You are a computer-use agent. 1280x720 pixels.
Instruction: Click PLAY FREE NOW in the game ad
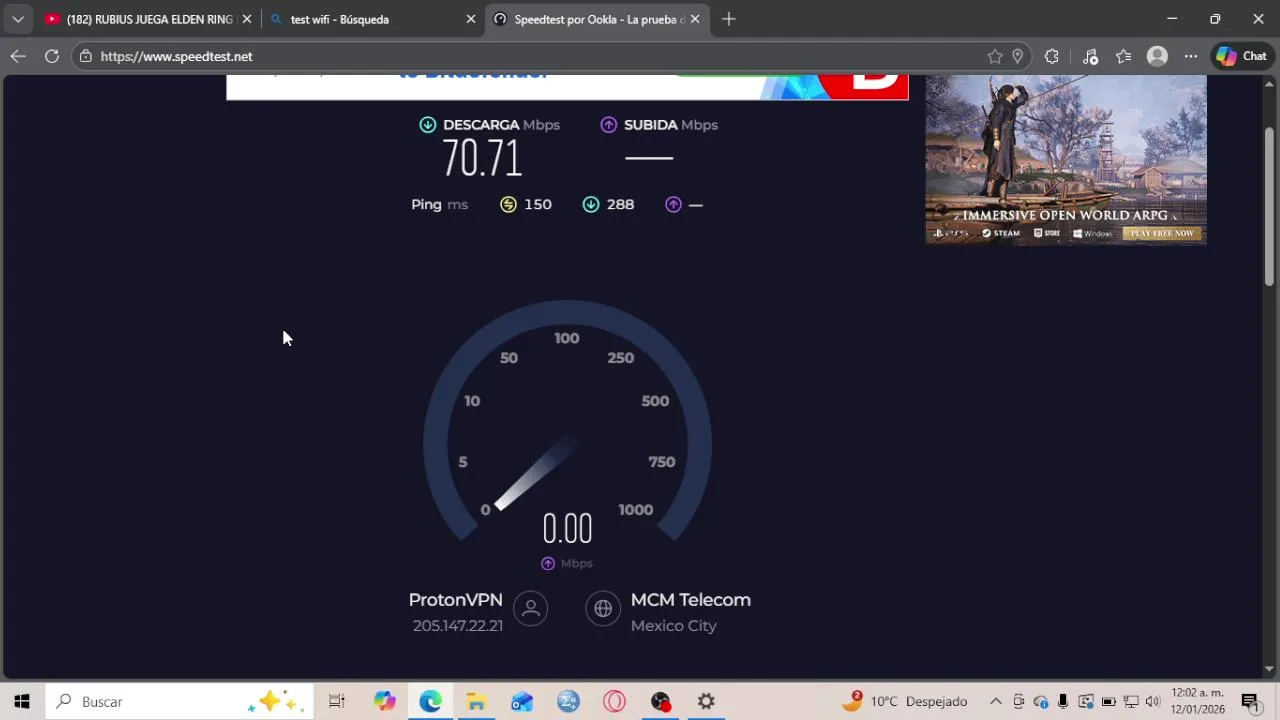pos(1162,233)
